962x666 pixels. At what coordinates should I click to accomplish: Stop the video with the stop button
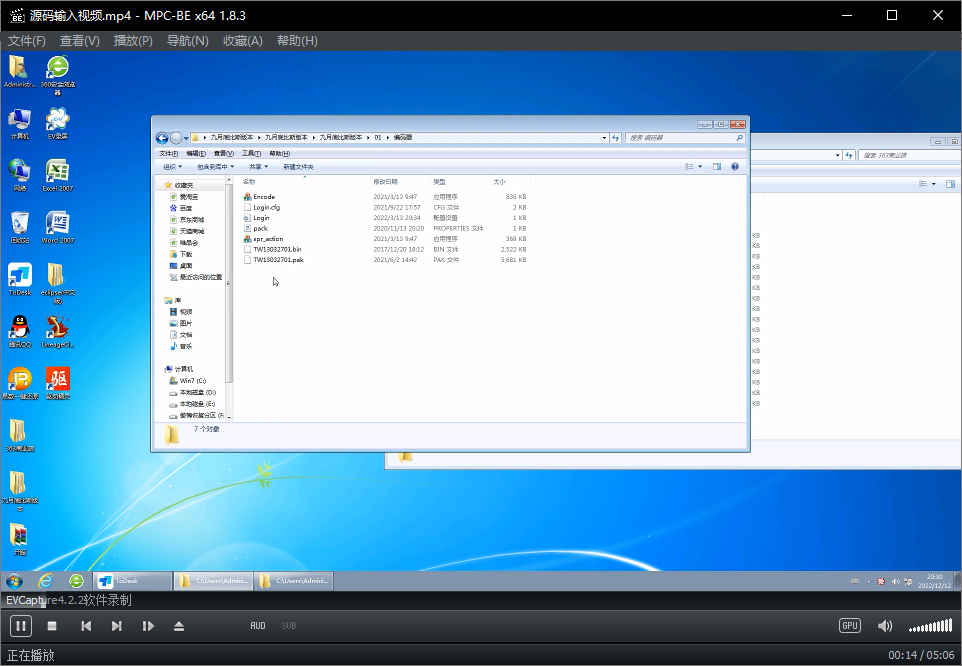click(52, 626)
